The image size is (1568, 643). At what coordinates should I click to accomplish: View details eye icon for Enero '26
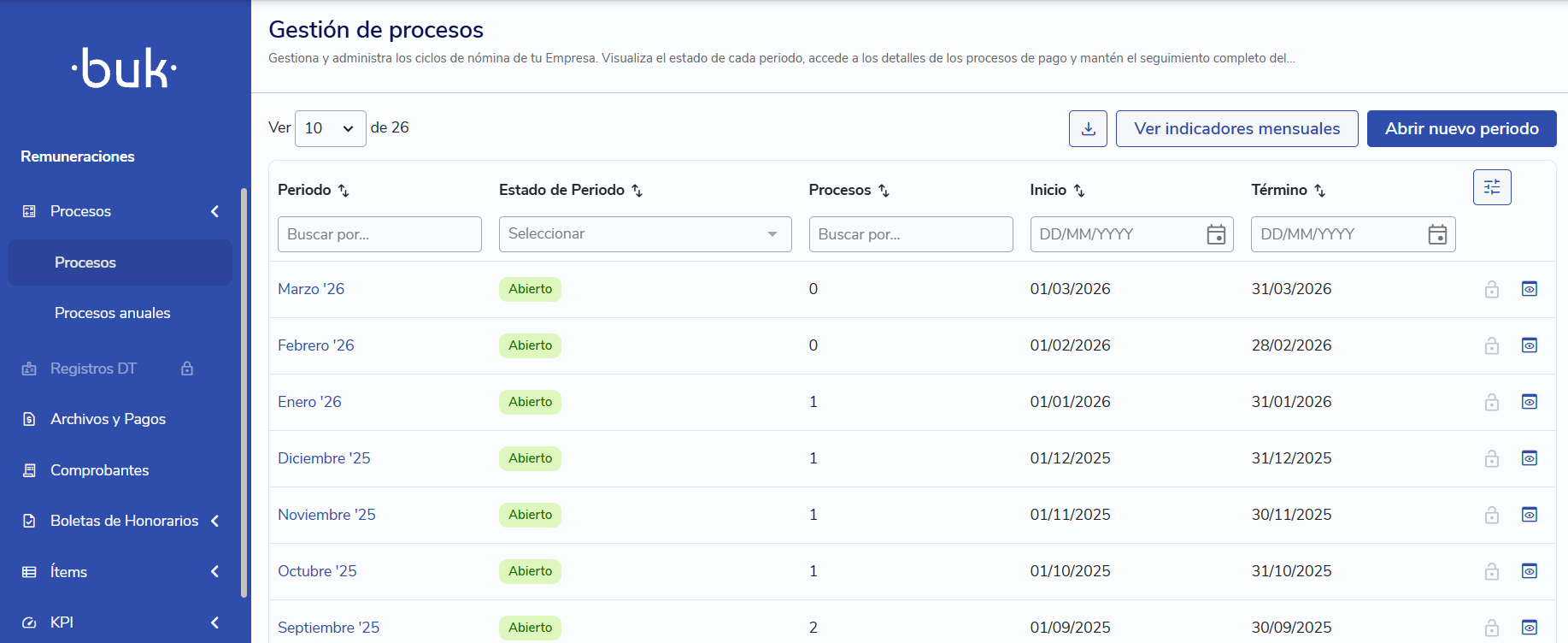click(x=1530, y=402)
